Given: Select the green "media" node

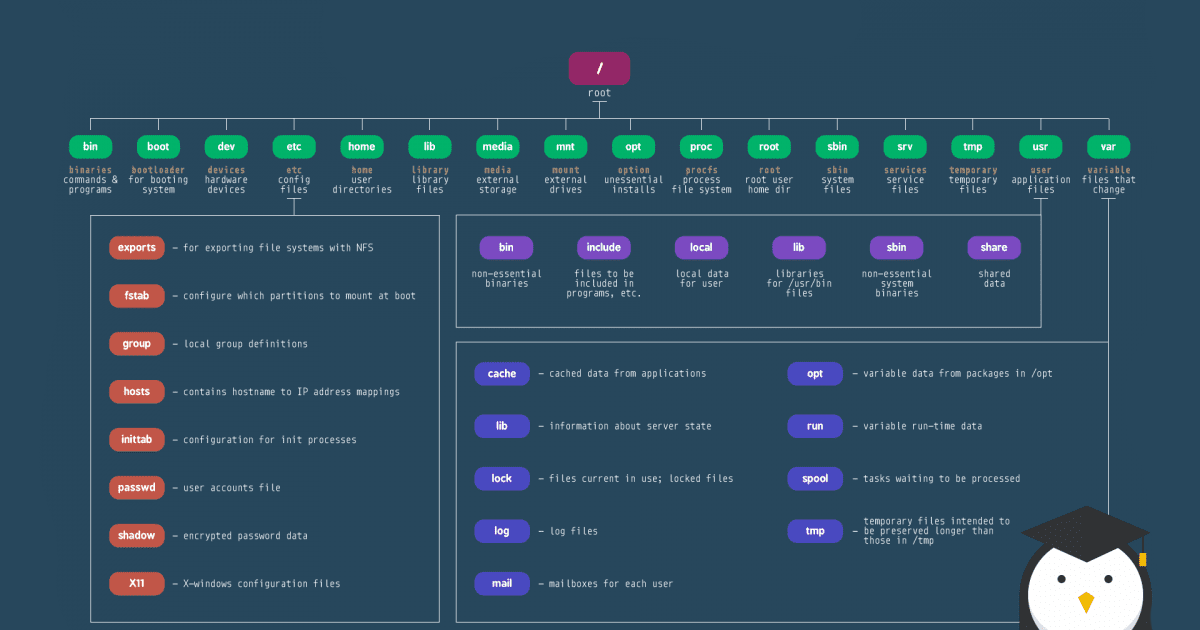Looking at the screenshot, I should tap(498, 147).
